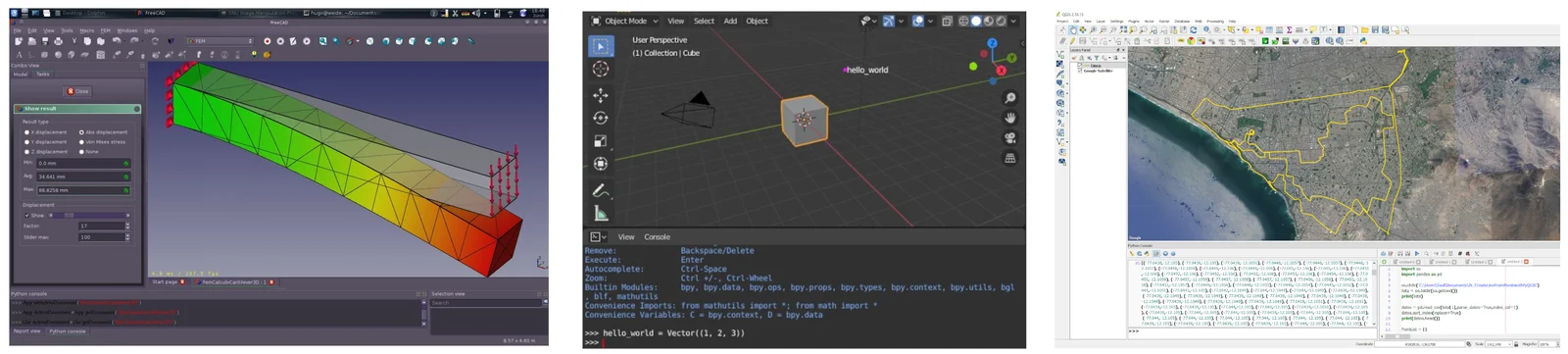
Task: Collapse the FreeCAD Show result panel
Action: (136, 109)
